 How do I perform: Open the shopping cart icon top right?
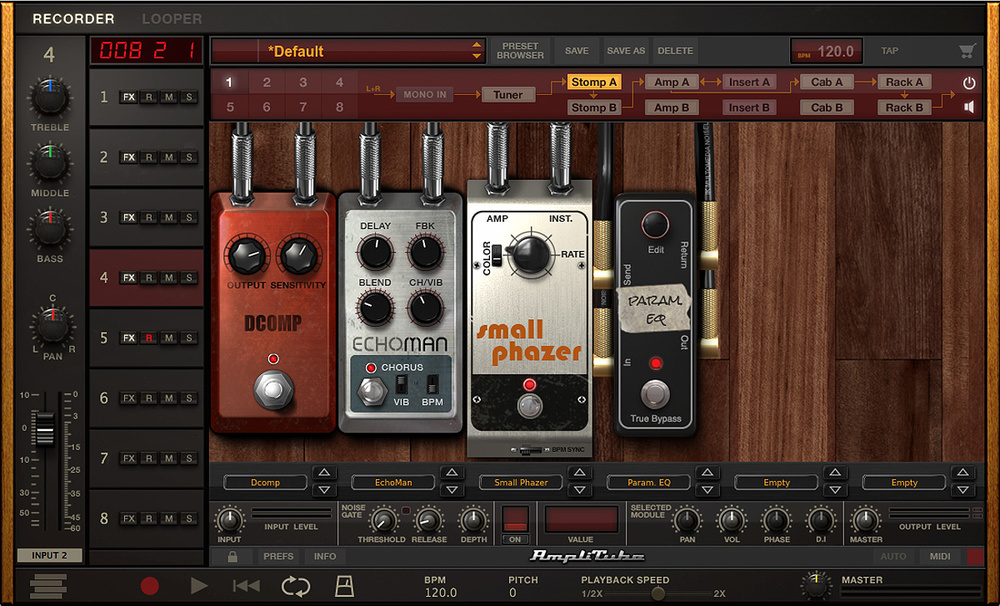pos(966,50)
